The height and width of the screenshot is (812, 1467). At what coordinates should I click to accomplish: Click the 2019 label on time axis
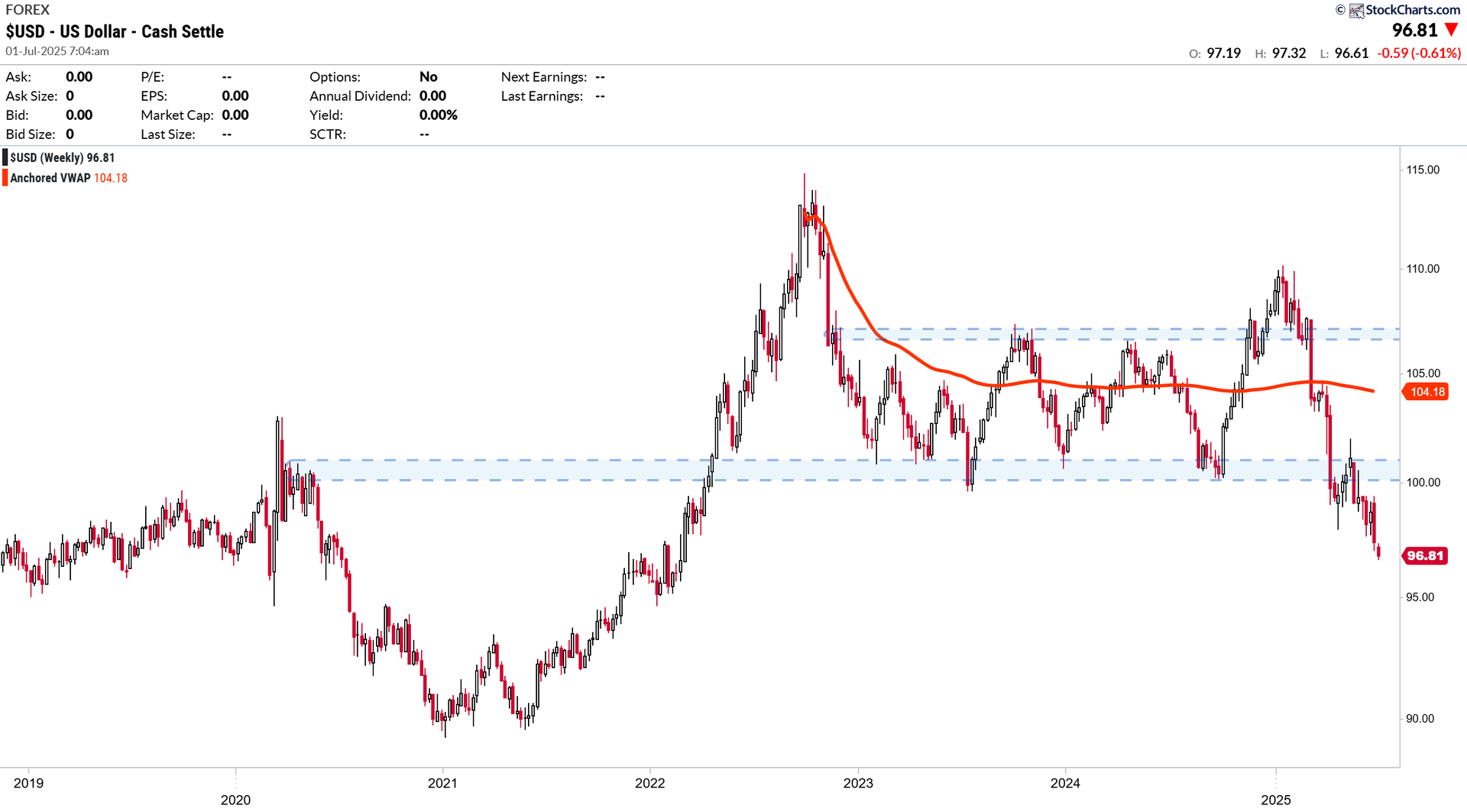tap(28, 783)
